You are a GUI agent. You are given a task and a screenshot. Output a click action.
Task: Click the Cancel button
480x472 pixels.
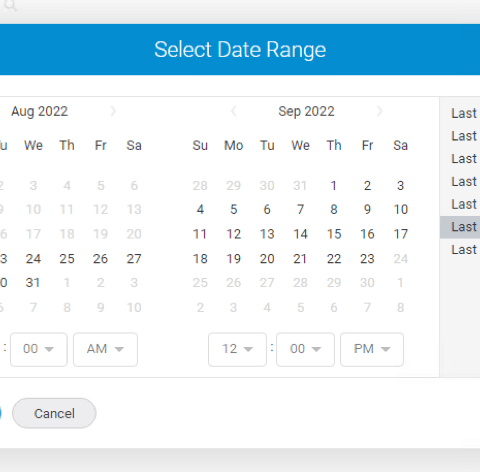tap(54, 413)
